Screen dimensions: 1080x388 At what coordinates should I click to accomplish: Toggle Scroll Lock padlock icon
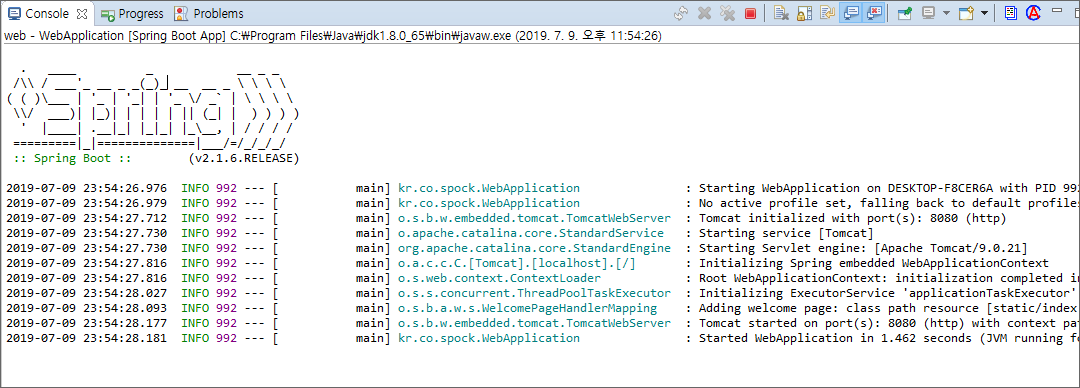804,13
